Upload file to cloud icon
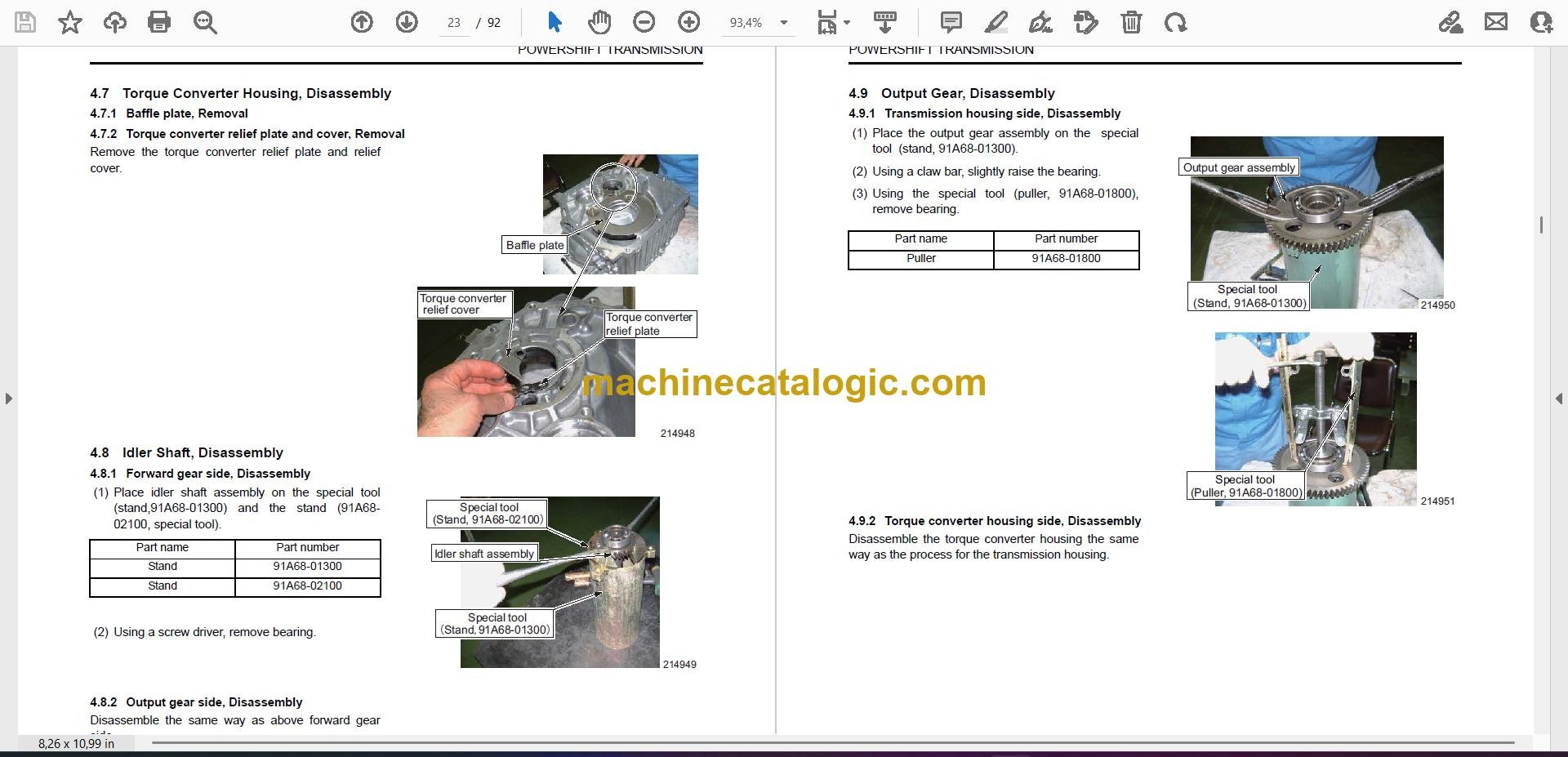The image size is (1568, 757). click(115, 22)
